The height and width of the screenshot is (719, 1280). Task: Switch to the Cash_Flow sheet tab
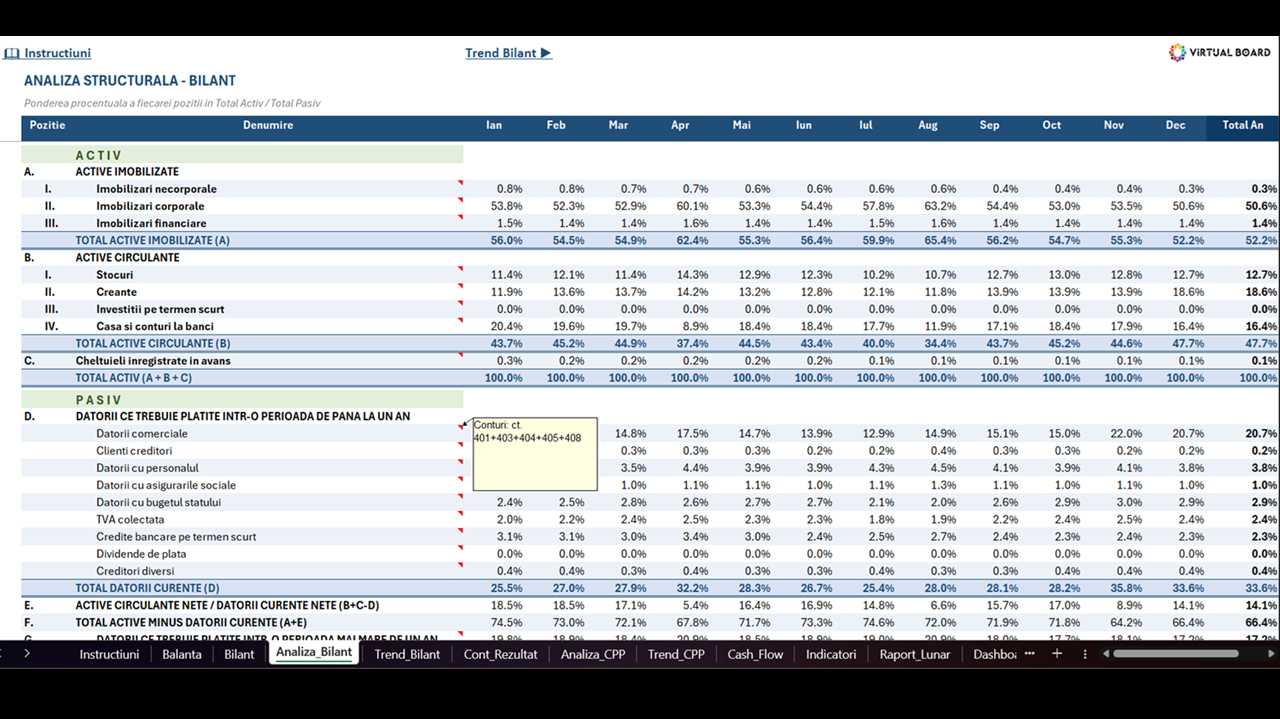tap(755, 654)
